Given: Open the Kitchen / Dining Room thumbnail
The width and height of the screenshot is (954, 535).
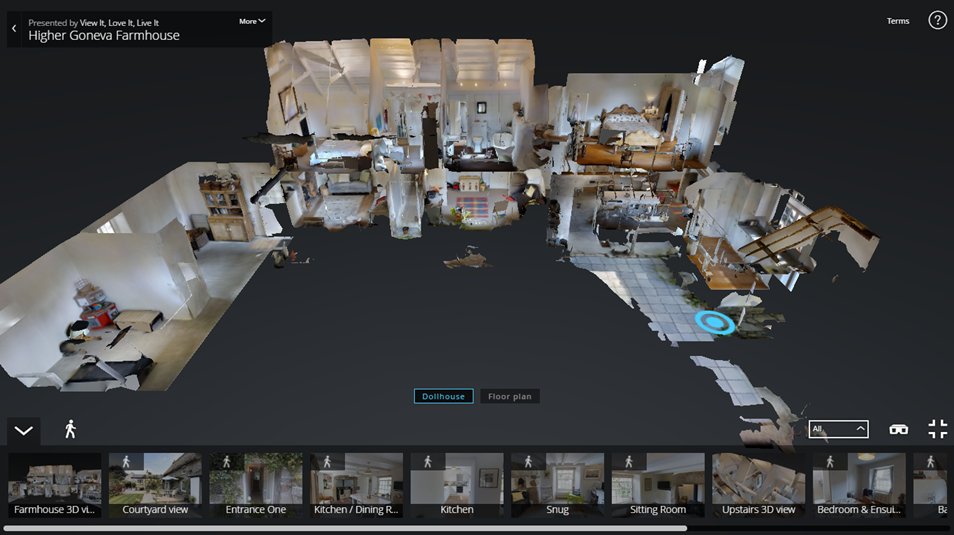Looking at the screenshot, I should click(356, 485).
